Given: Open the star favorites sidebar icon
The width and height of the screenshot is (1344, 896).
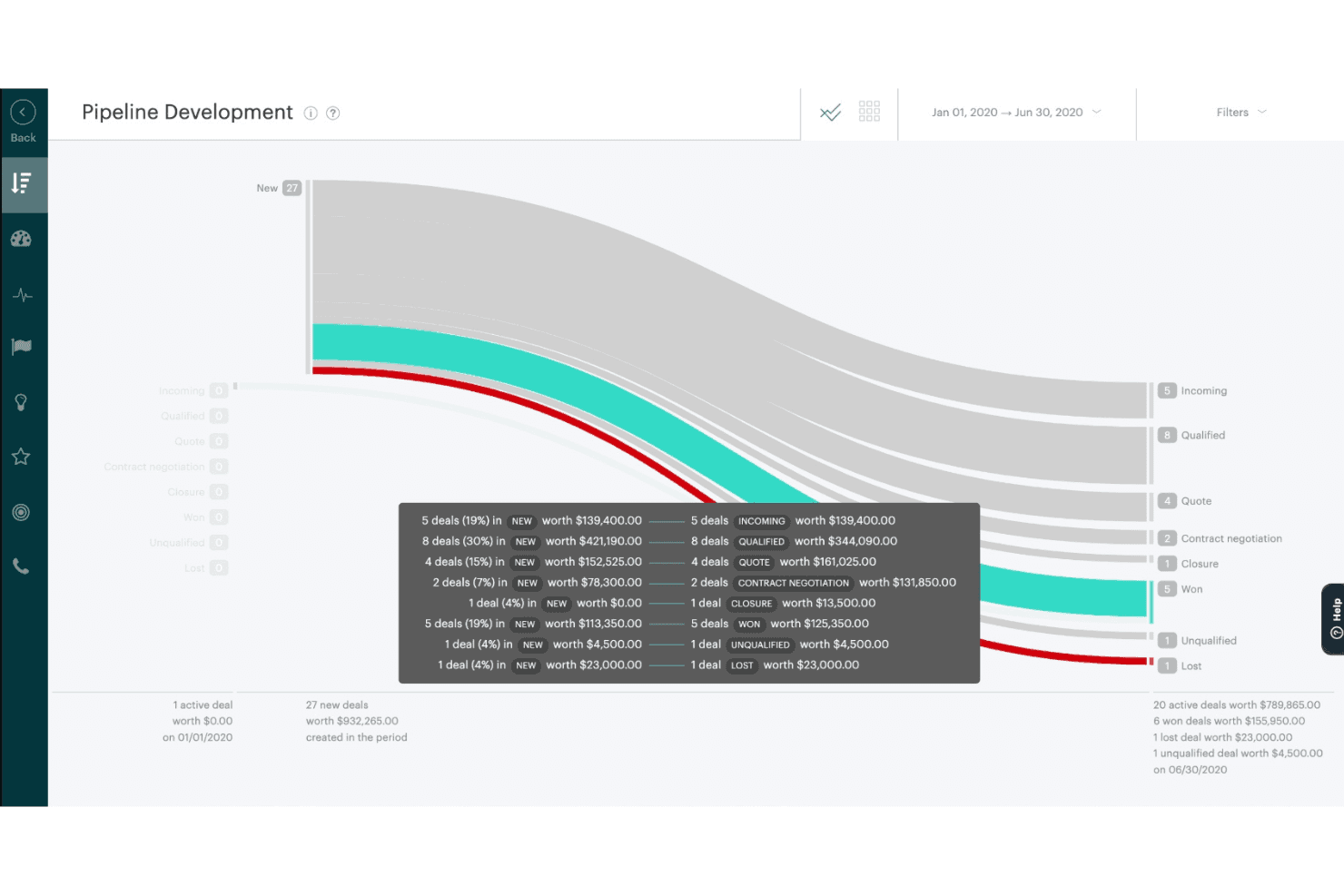Looking at the screenshot, I should [22, 457].
